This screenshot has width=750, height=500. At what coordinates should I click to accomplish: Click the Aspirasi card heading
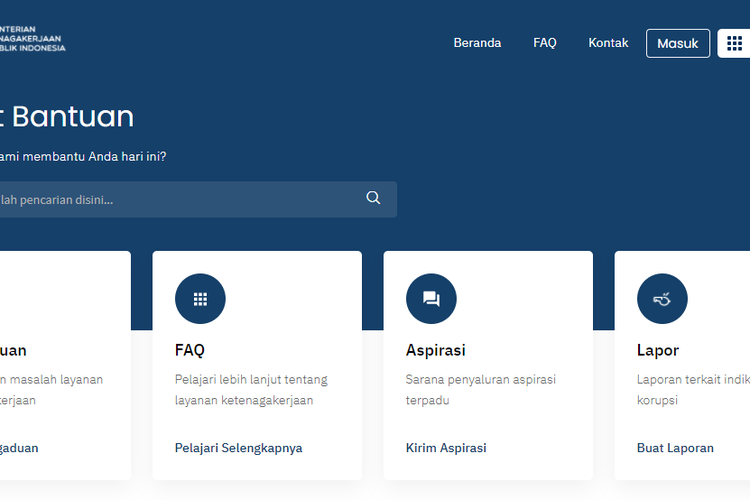coord(435,350)
